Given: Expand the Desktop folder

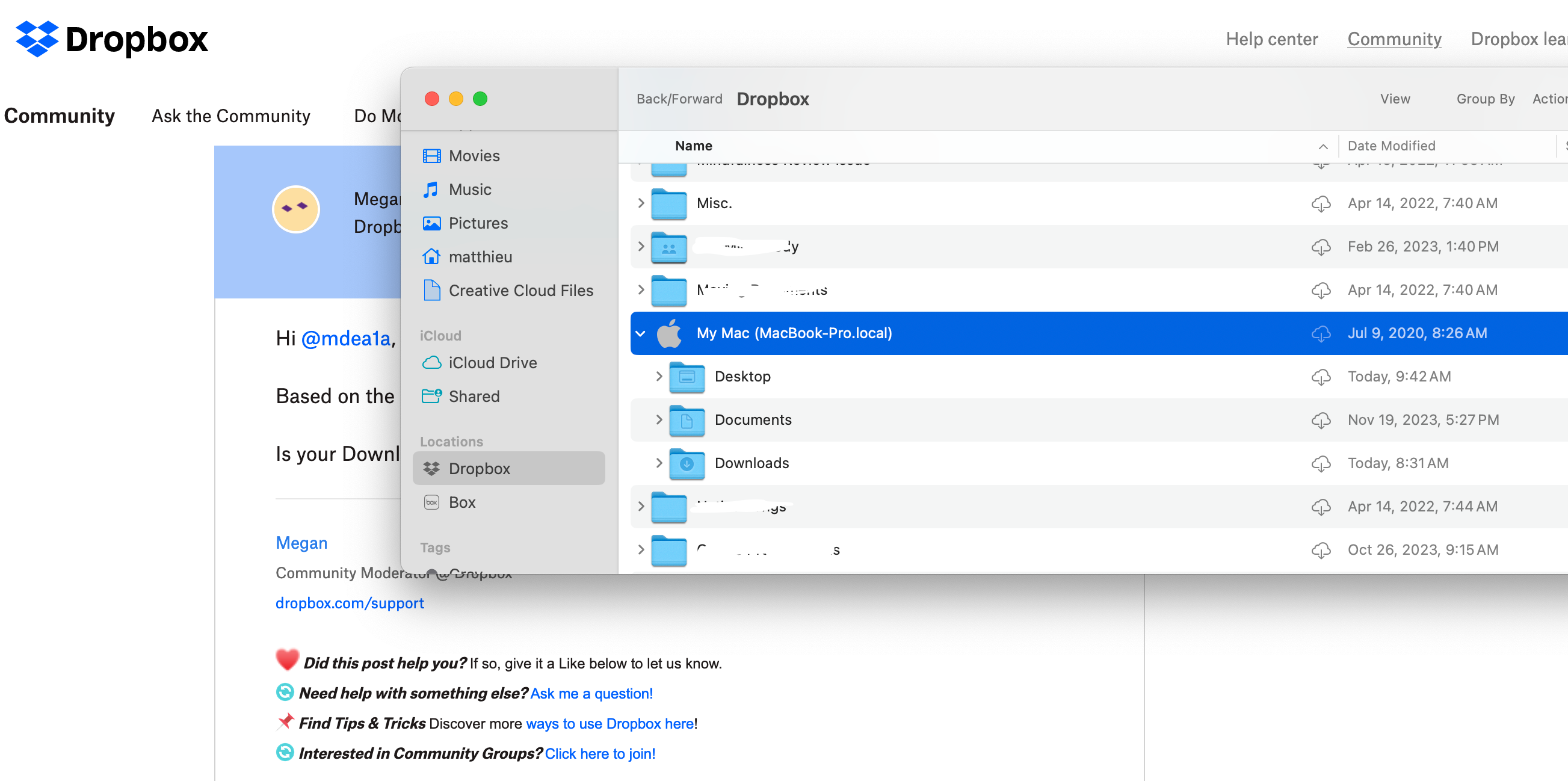Looking at the screenshot, I should click(x=659, y=376).
